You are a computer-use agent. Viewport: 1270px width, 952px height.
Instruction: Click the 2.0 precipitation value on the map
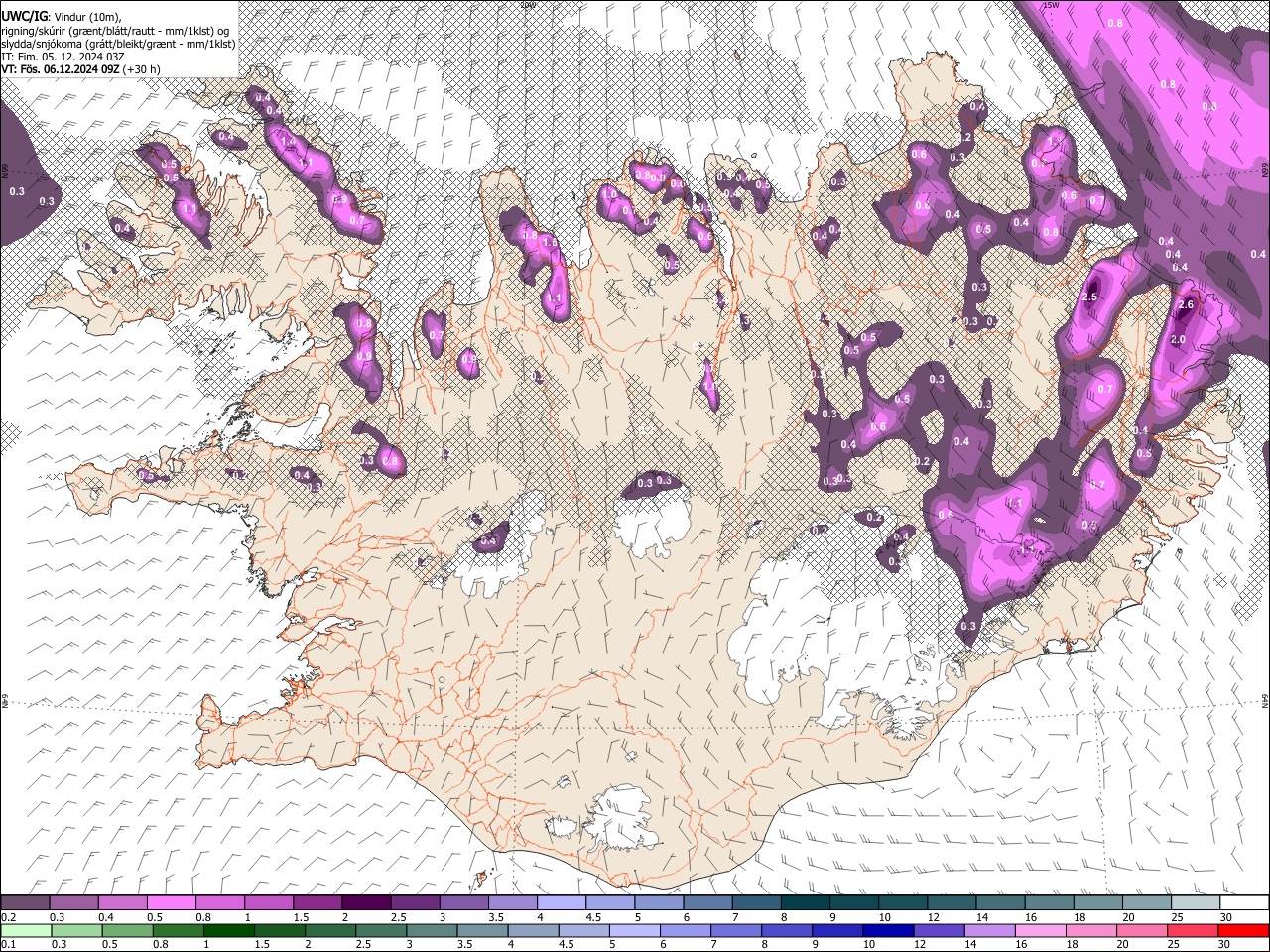1178,339
